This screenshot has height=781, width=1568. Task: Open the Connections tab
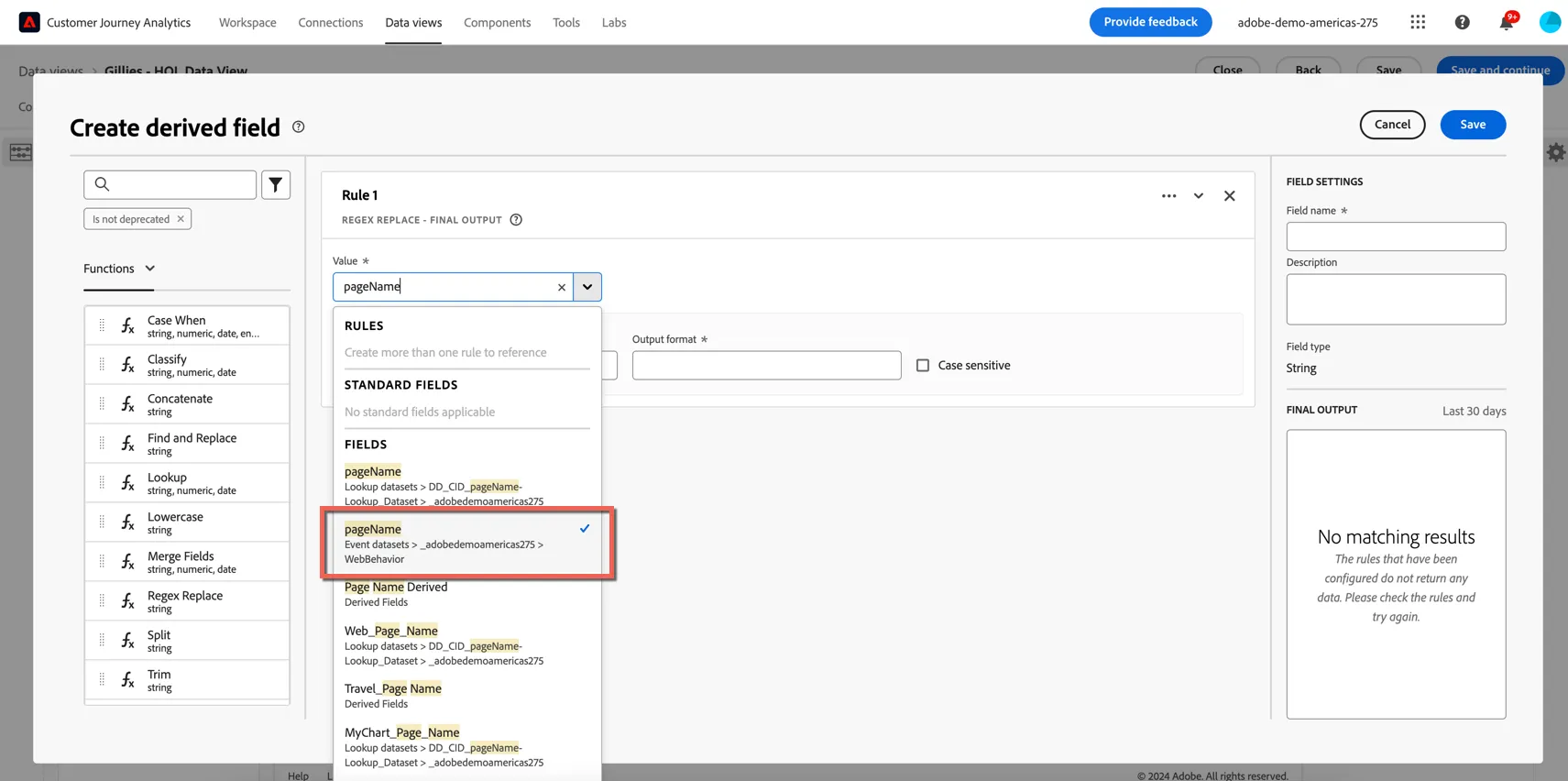coord(331,22)
